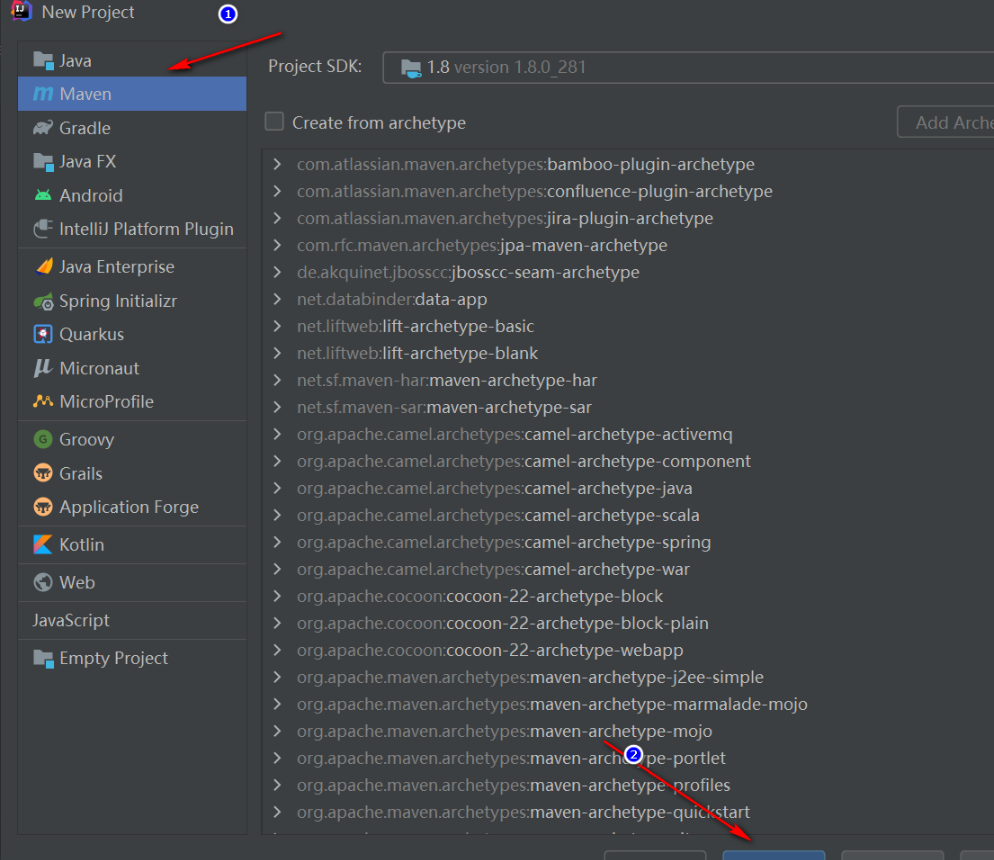Select maven-archetype-j2ee-simple row

[x=628, y=677]
